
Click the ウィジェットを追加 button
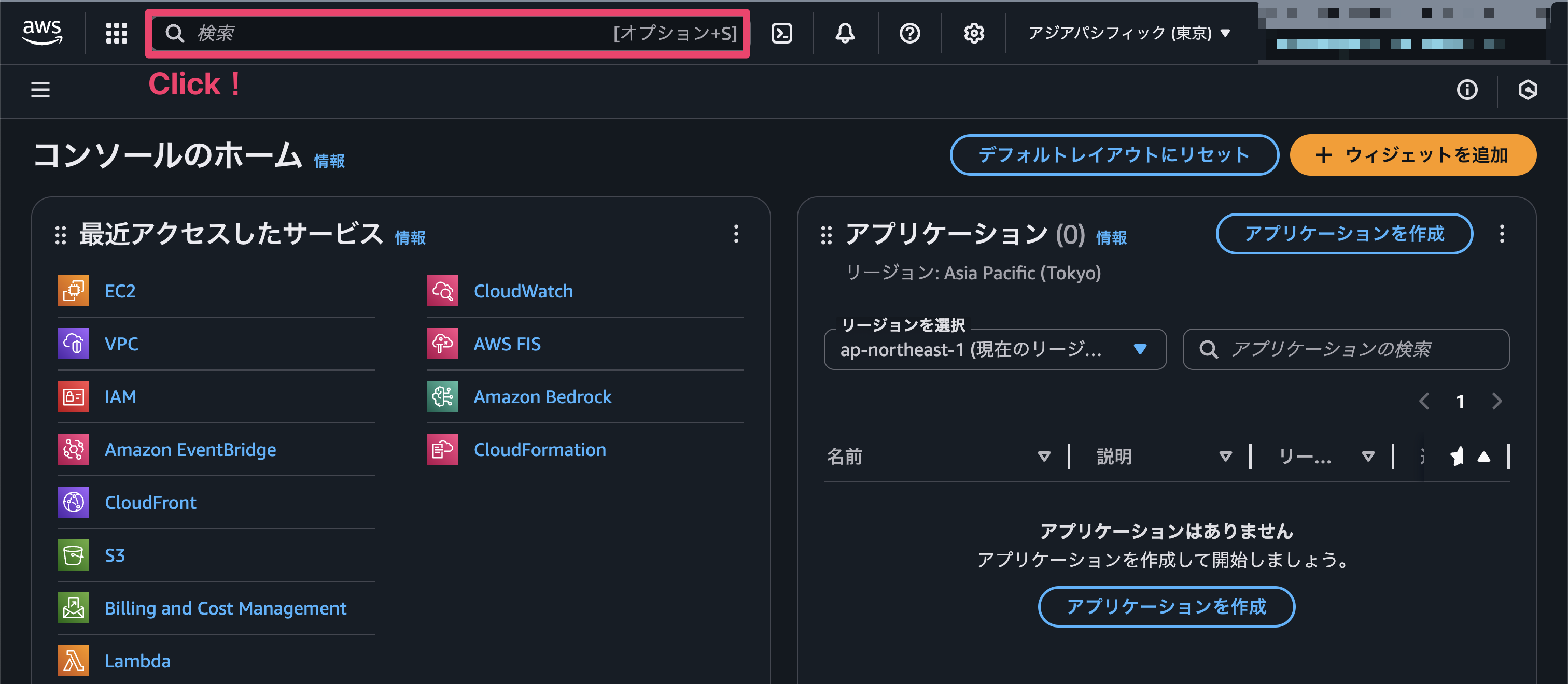(x=1413, y=154)
